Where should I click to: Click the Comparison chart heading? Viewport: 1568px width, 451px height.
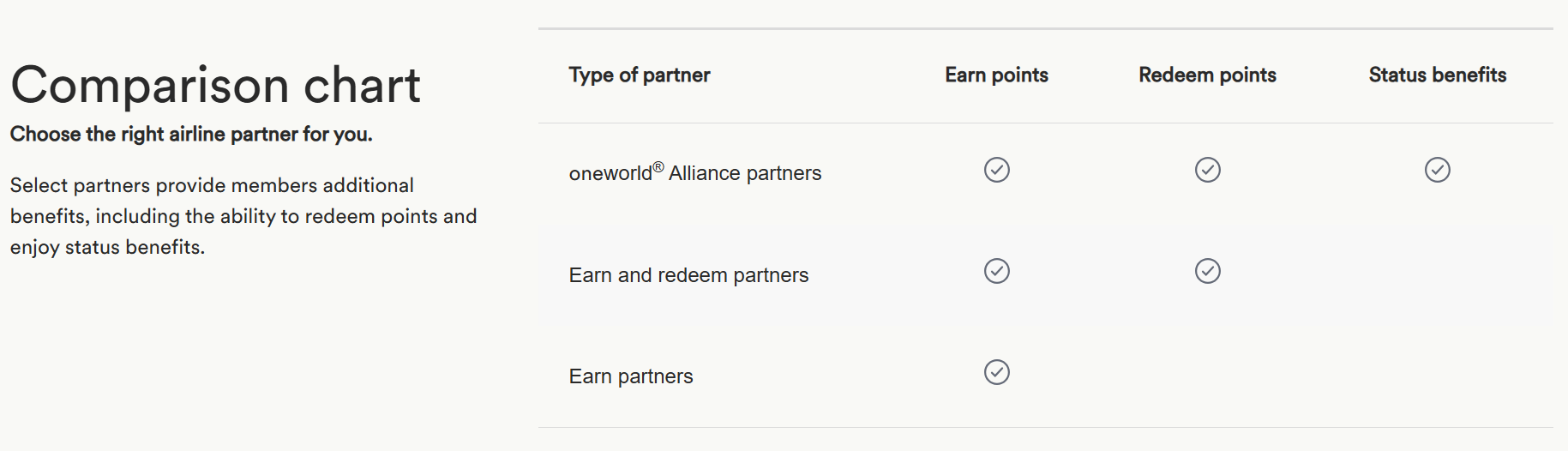215,85
